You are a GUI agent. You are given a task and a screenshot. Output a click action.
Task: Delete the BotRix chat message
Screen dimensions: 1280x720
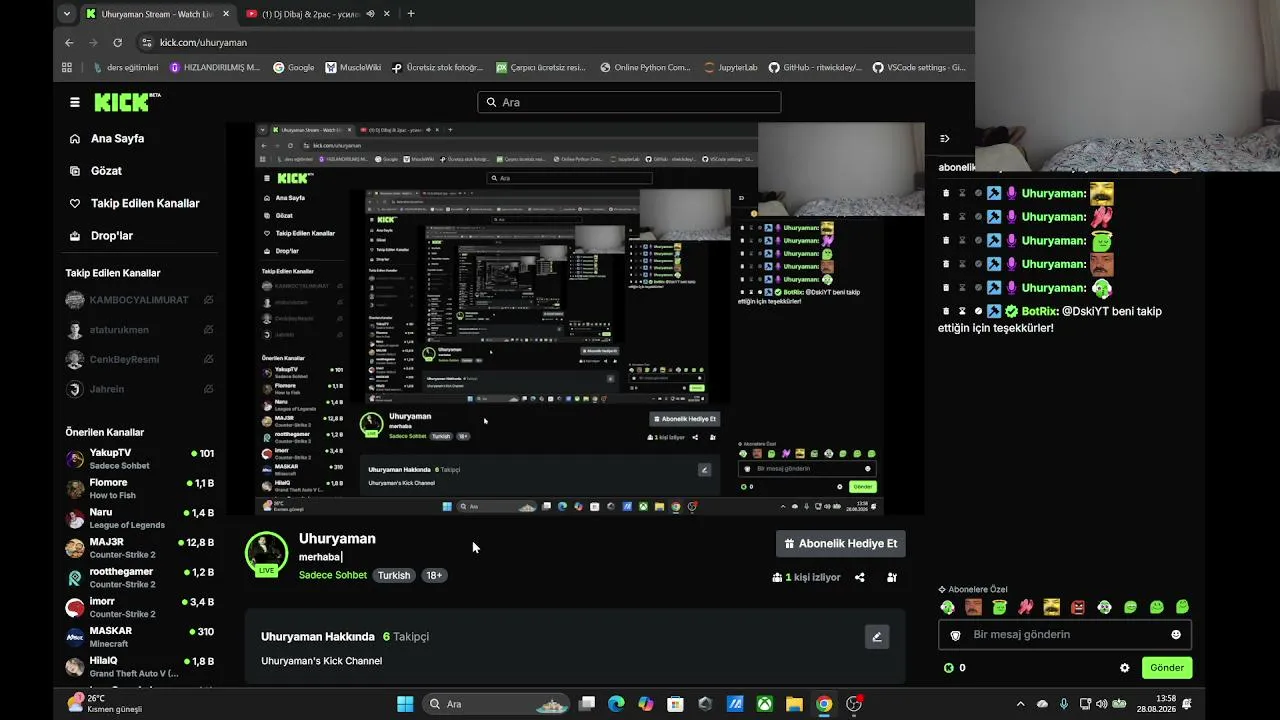click(x=946, y=311)
